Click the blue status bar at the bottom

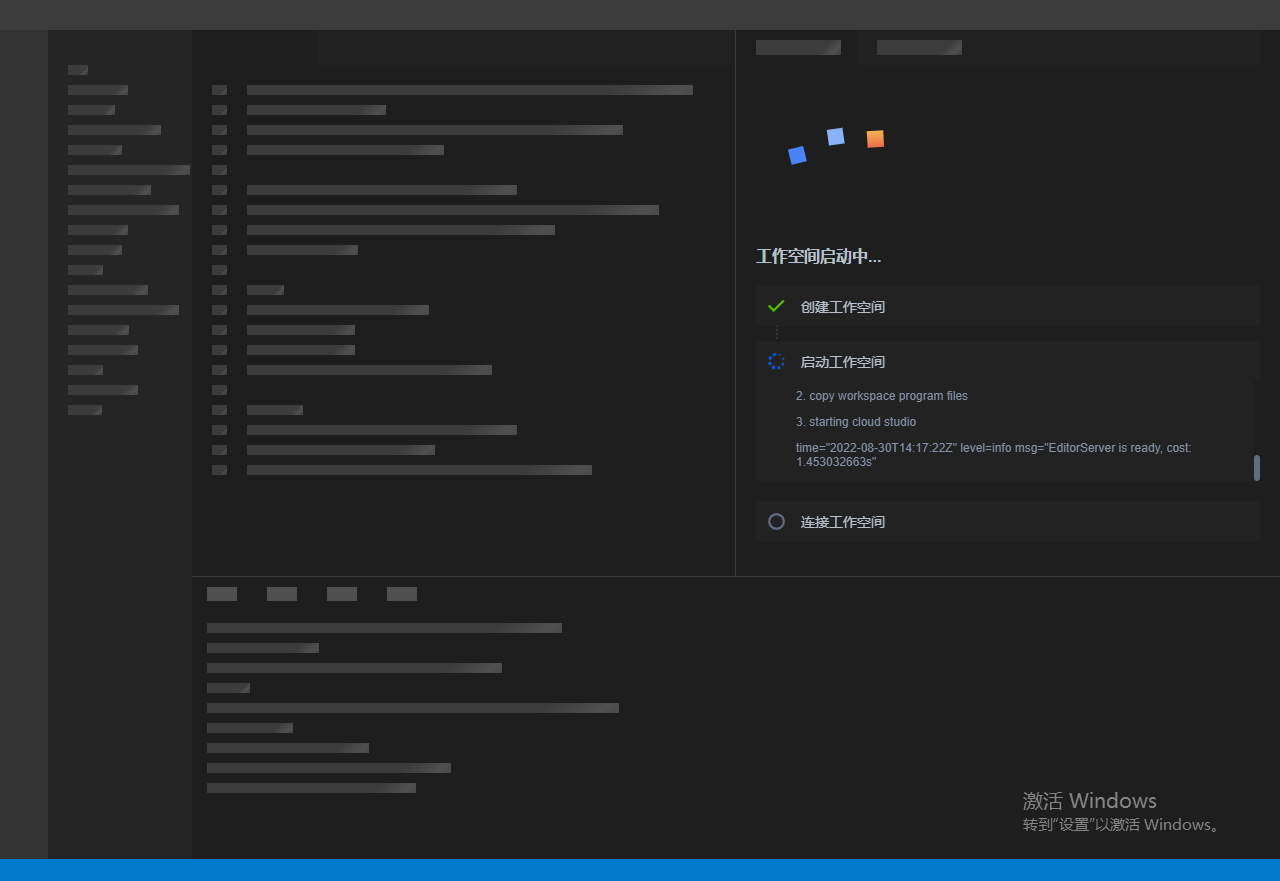(x=640, y=870)
